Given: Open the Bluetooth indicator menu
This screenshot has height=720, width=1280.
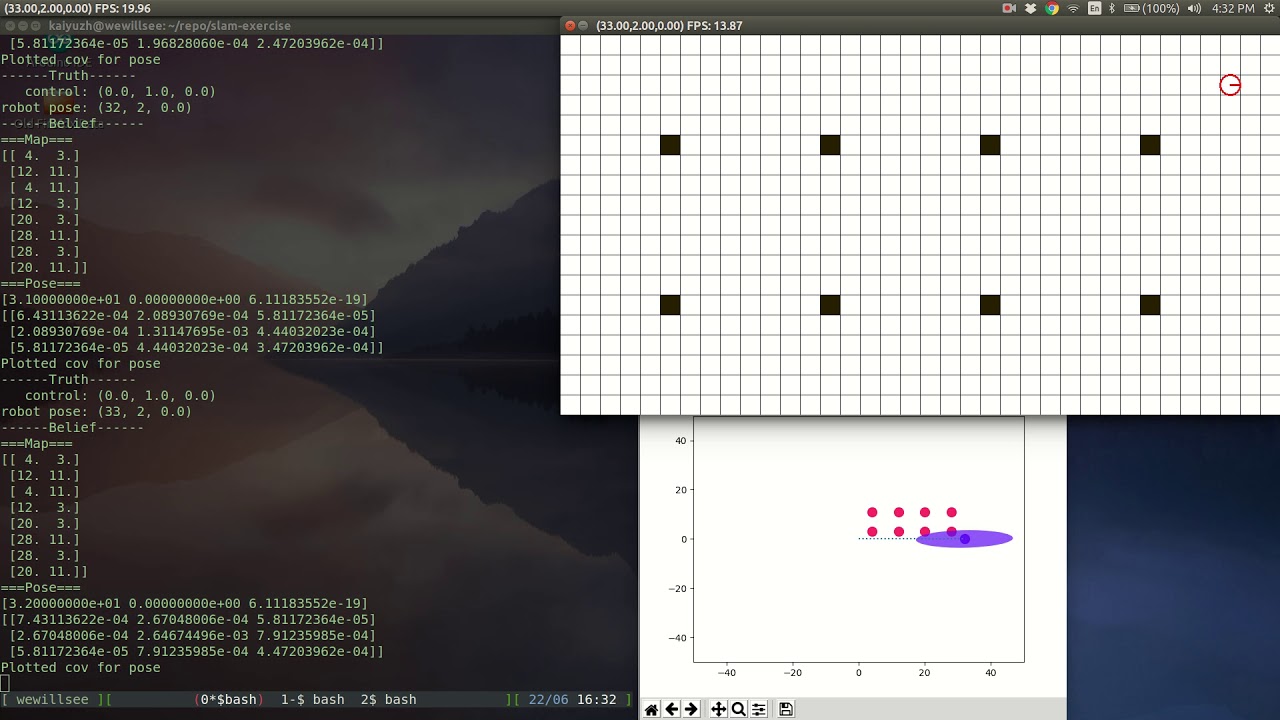Looking at the screenshot, I should pyautogui.click(x=1112, y=8).
